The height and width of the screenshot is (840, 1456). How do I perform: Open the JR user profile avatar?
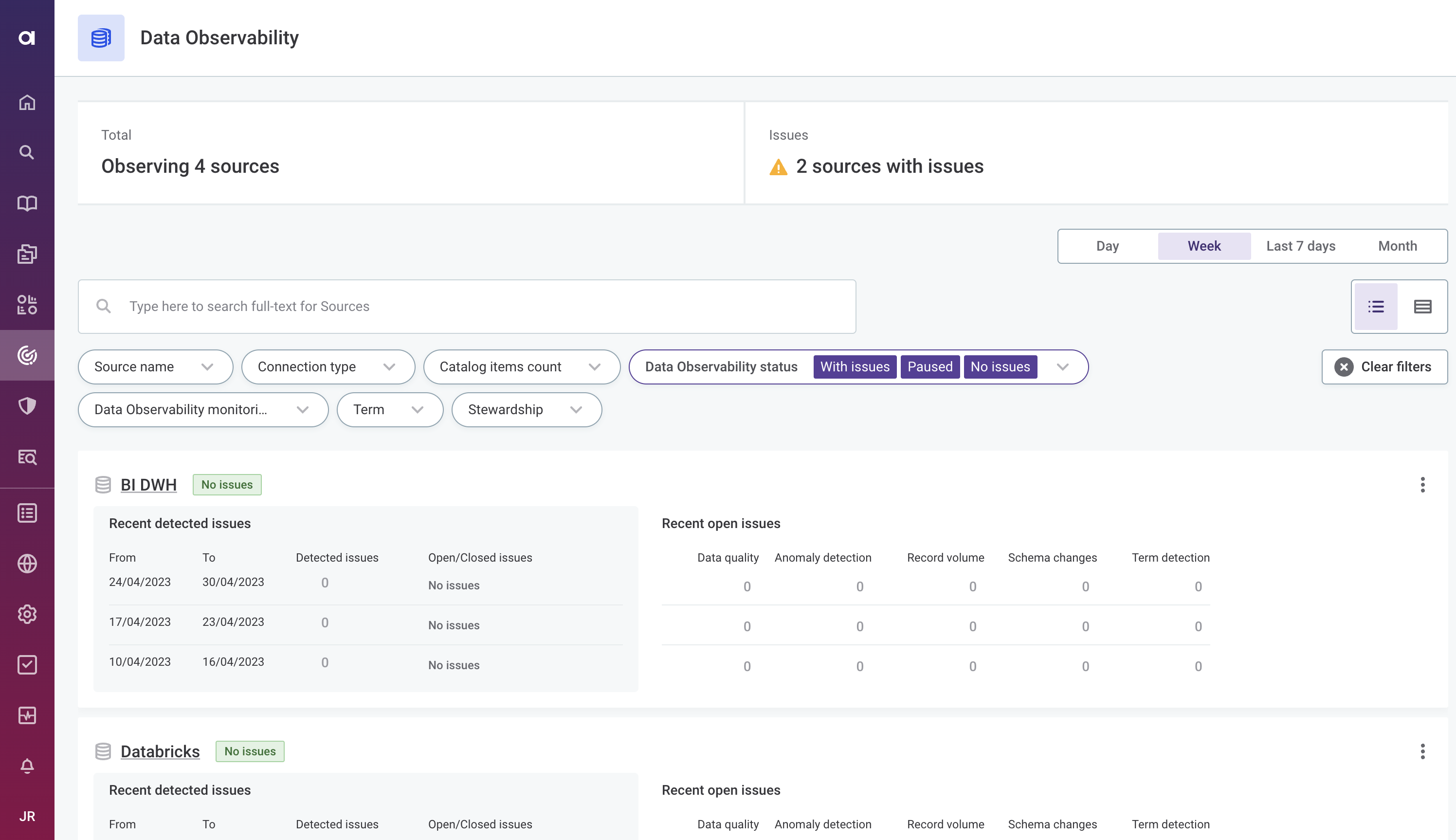pos(27,816)
